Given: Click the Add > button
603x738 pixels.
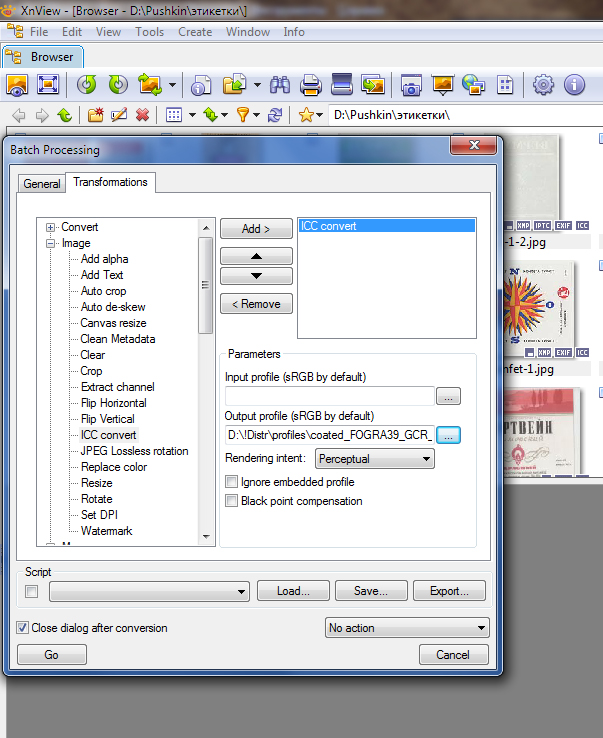Looking at the screenshot, I should pyautogui.click(x=256, y=229).
